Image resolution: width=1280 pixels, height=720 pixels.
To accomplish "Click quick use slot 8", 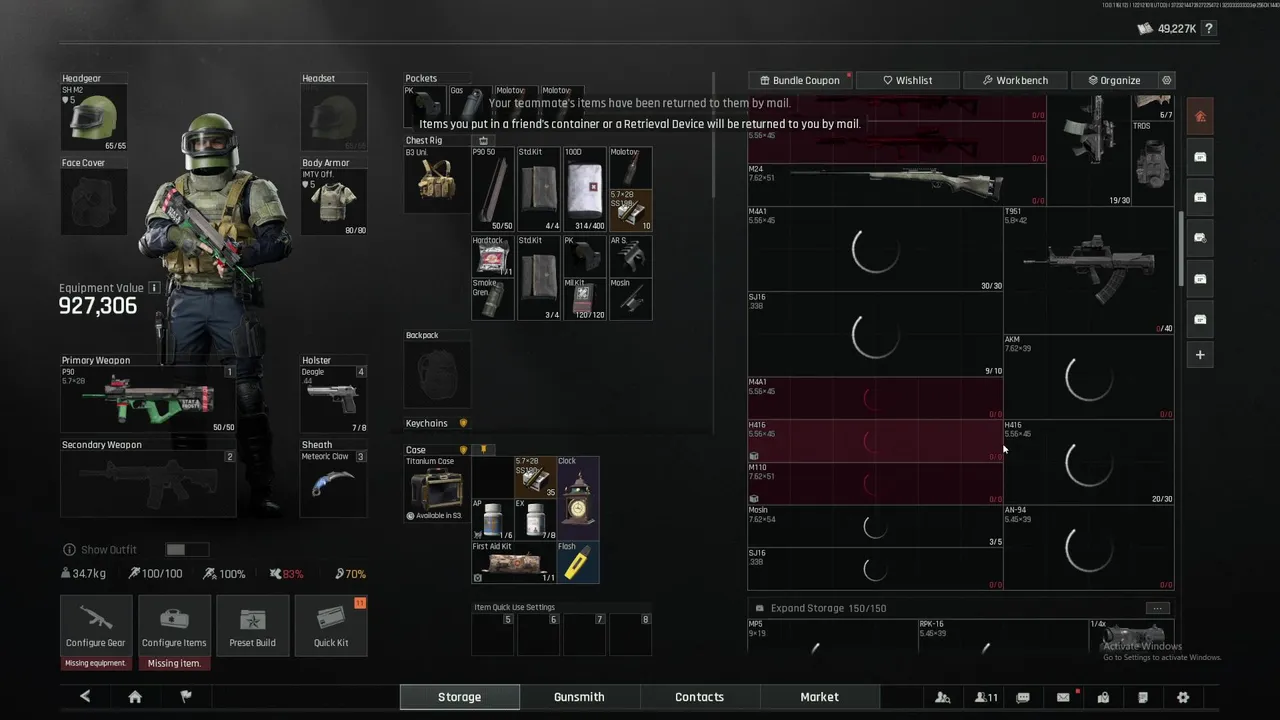I will (x=631, y=634).
